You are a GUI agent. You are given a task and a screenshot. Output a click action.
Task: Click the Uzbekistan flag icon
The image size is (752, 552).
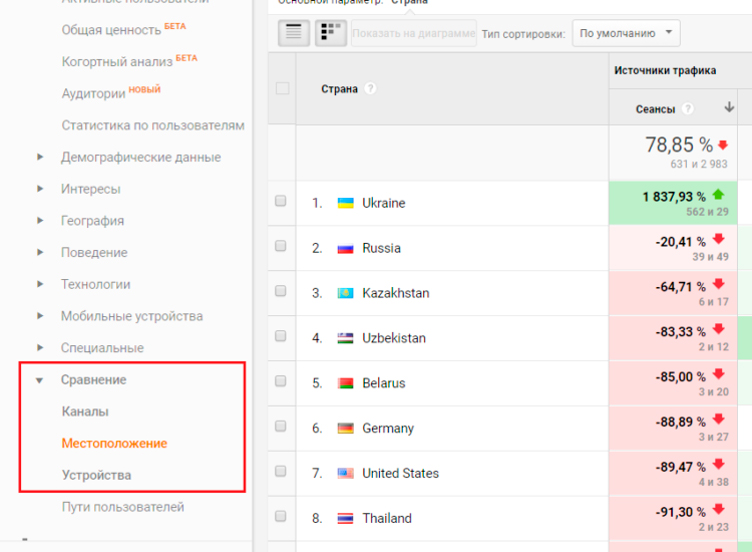click(x=345, y=338)
